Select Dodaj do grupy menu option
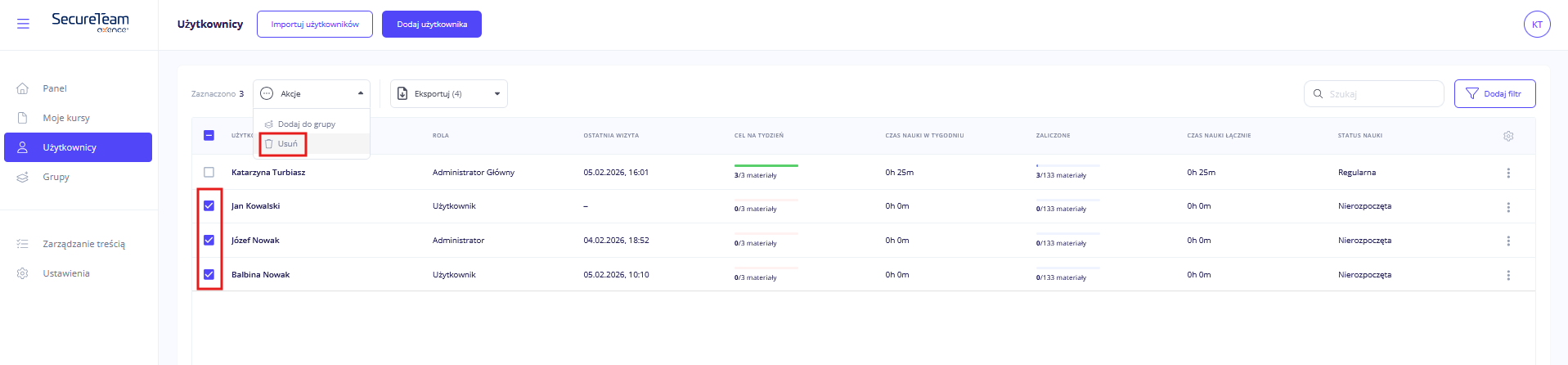1568x365 pixels. coord(306,124)
